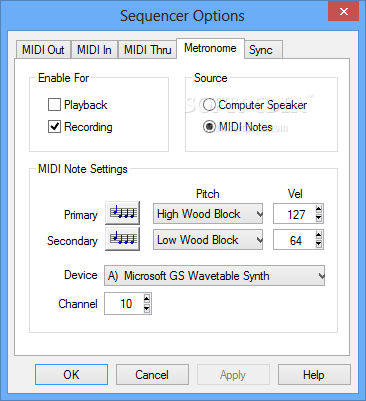Increase Primary velocity with up arrow
The height and width of the screenshot is (401, 366).
(319, 209)
